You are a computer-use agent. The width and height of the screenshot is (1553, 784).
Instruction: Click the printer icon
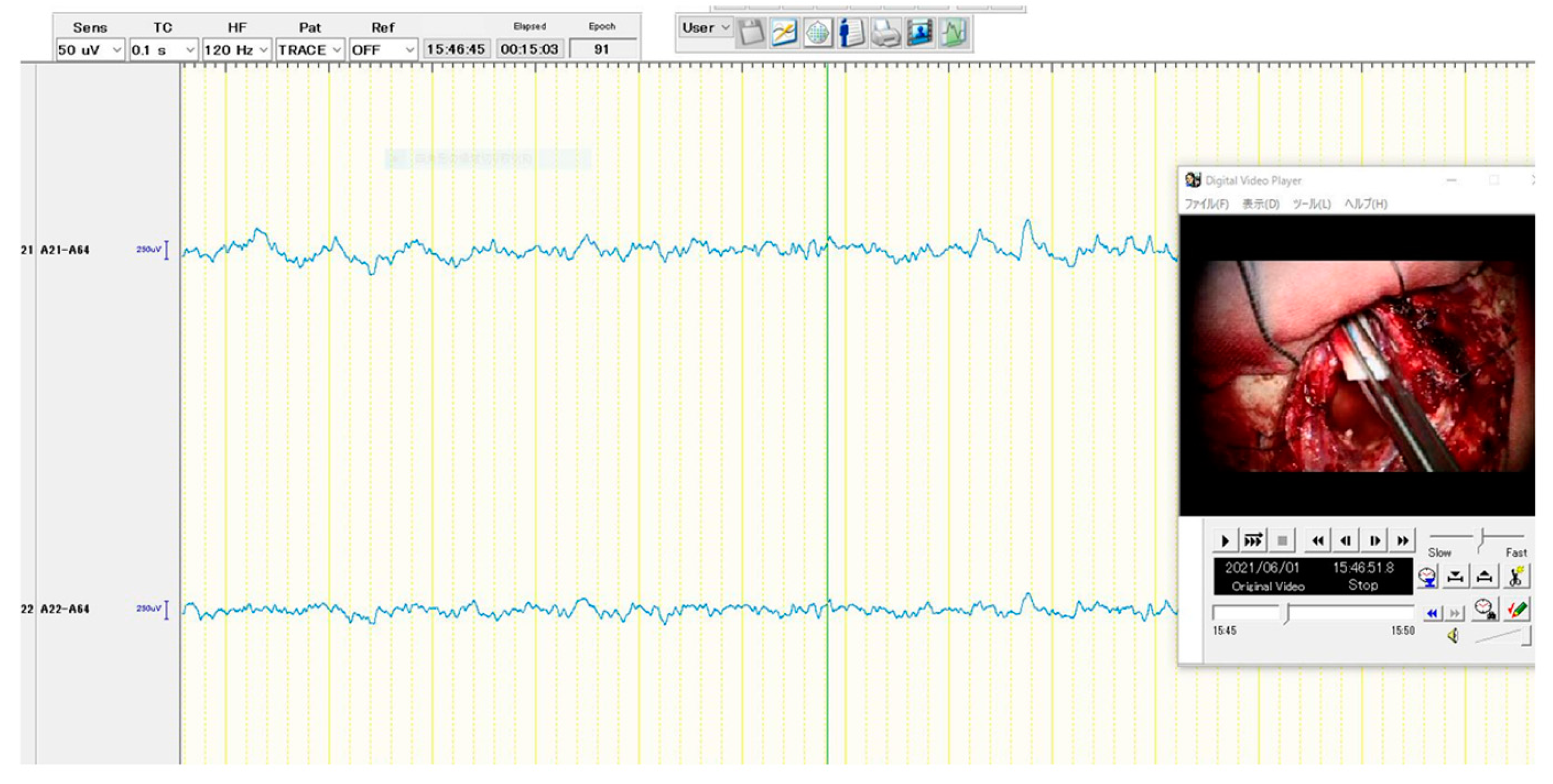coord(886,33)
